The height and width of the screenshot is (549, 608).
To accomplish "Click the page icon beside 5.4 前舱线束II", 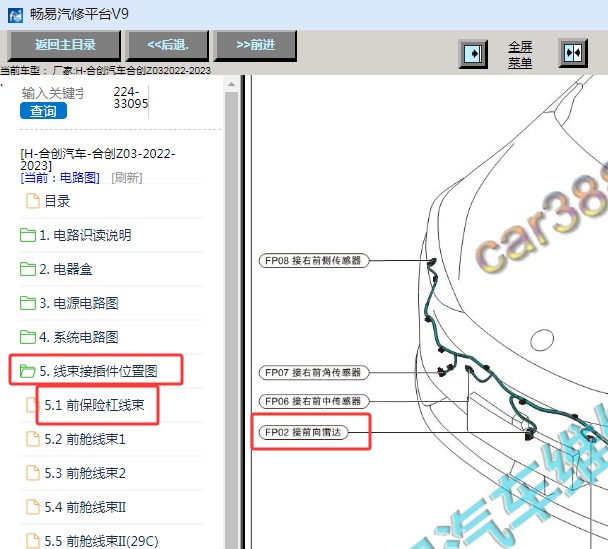I will [x=33, y=507].
